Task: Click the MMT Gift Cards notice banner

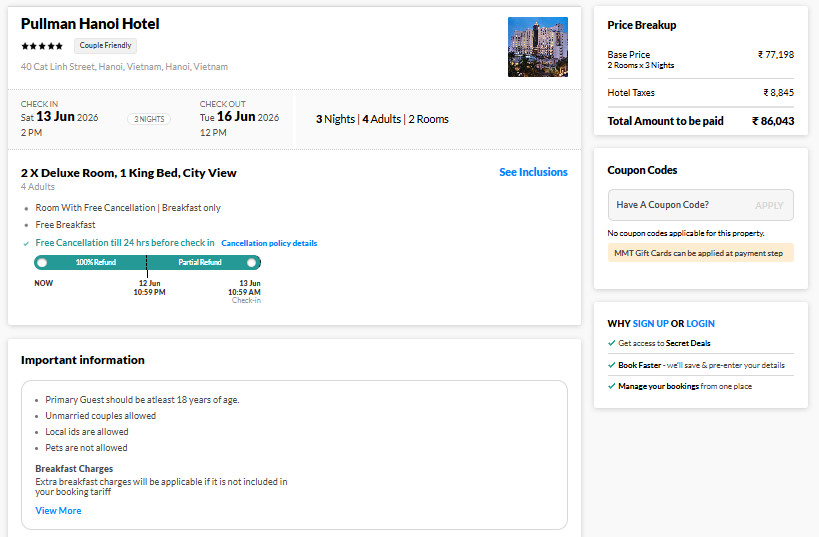Action: [x=700, y=253]
